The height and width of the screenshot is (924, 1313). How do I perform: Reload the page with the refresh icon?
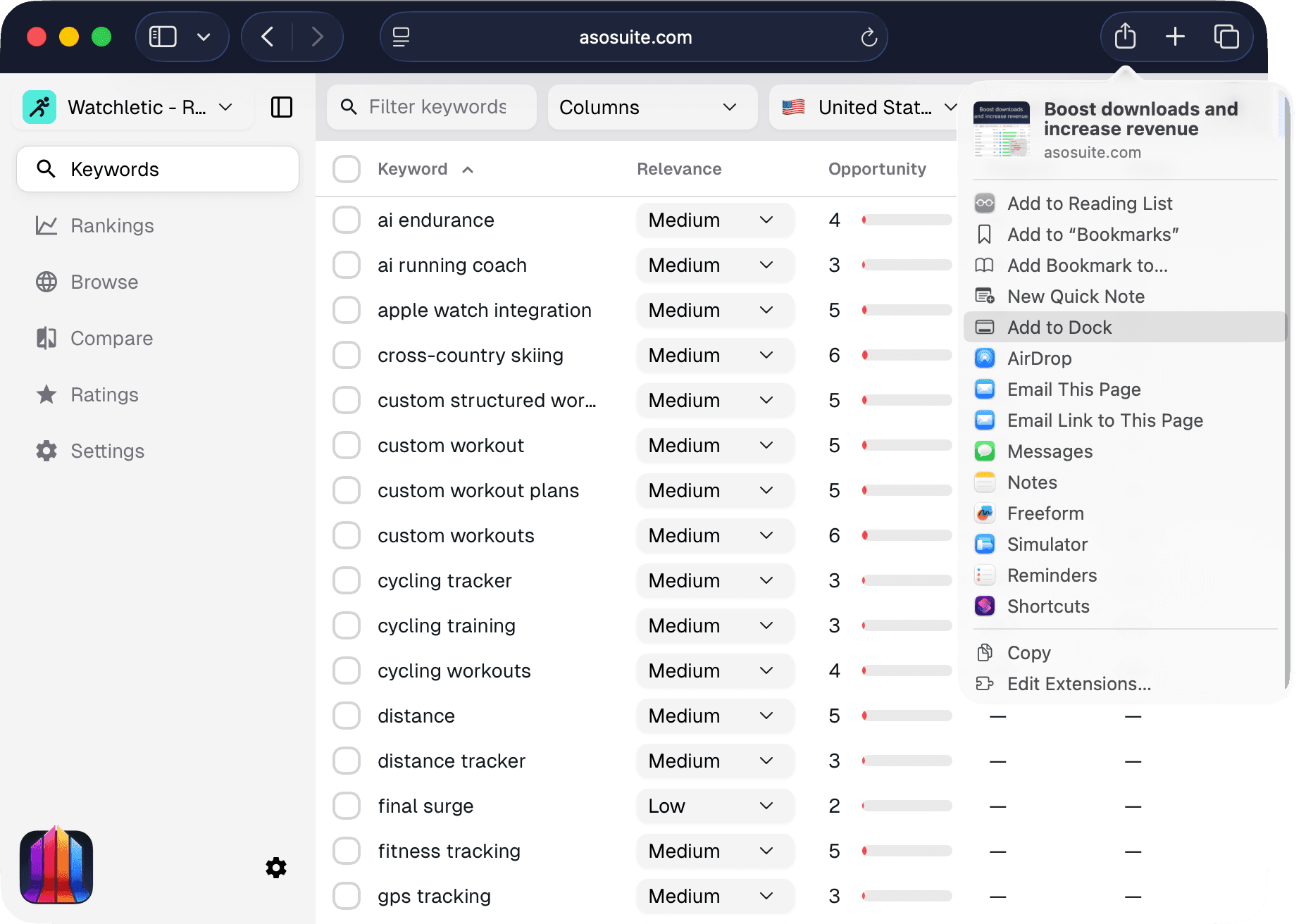coord(869,37)
